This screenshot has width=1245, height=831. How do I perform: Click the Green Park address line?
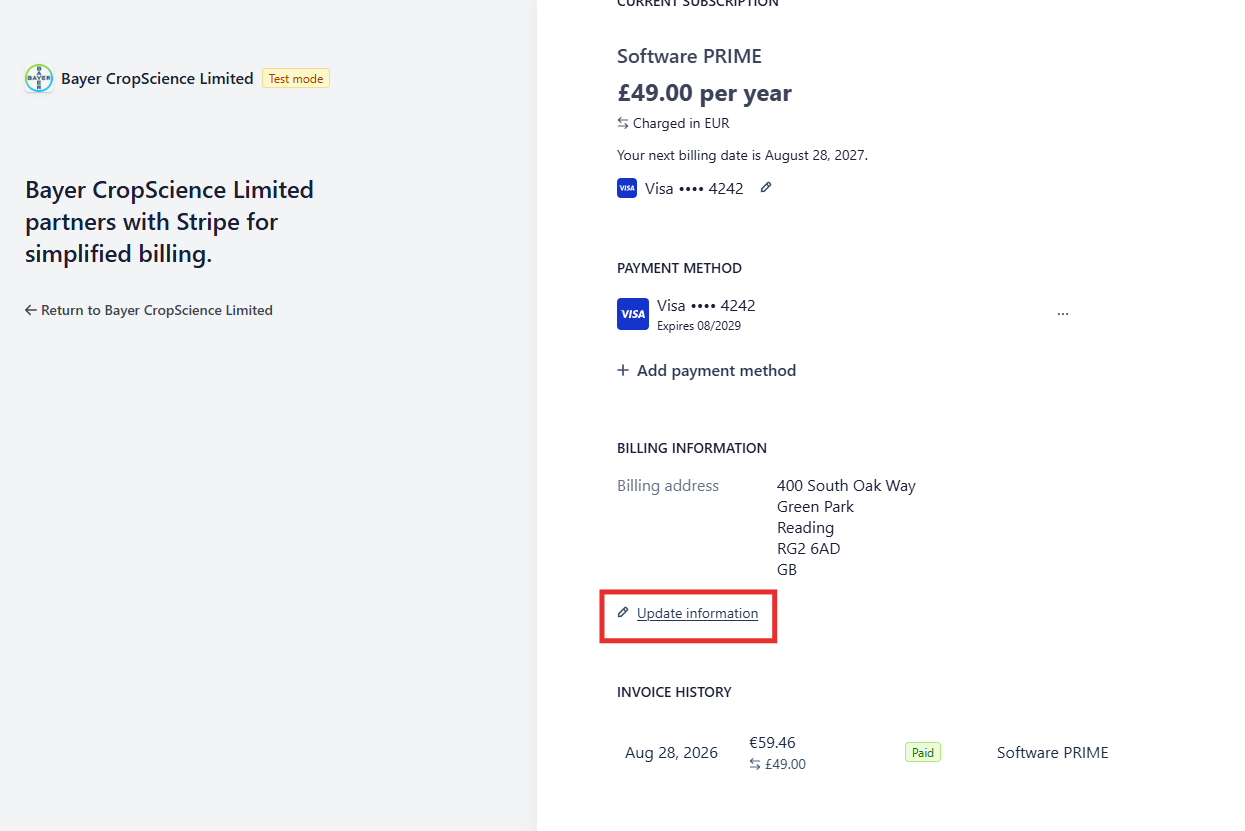(815, 506)
